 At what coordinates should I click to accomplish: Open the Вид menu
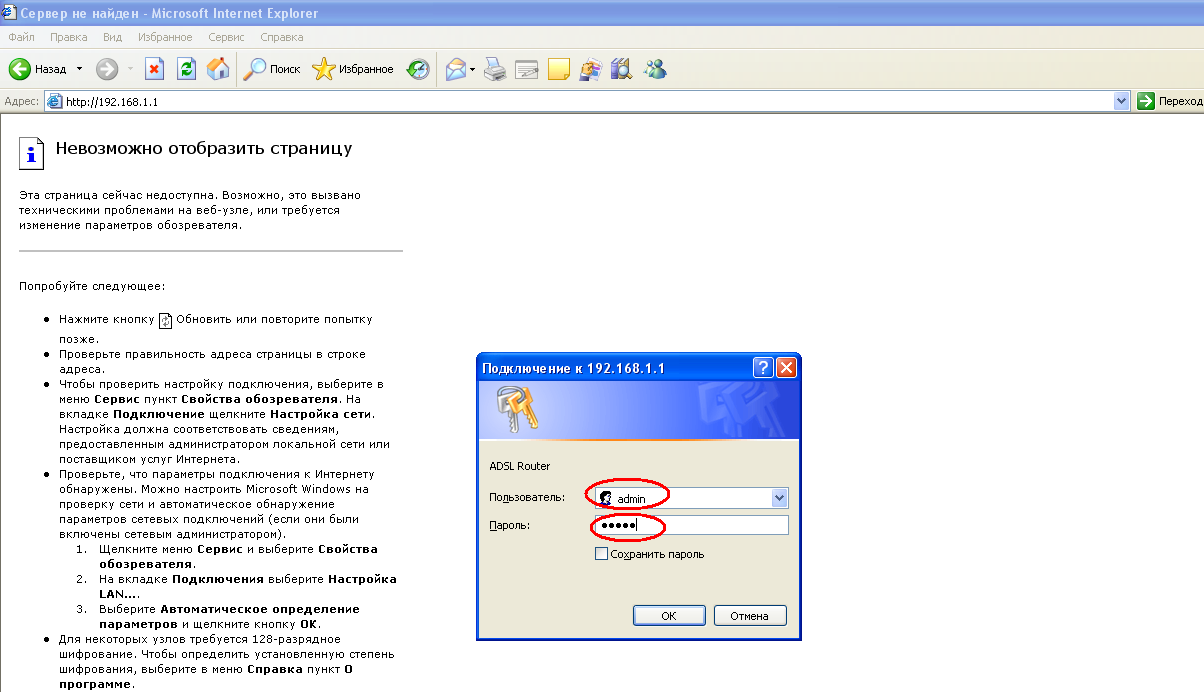click(112, 37)
